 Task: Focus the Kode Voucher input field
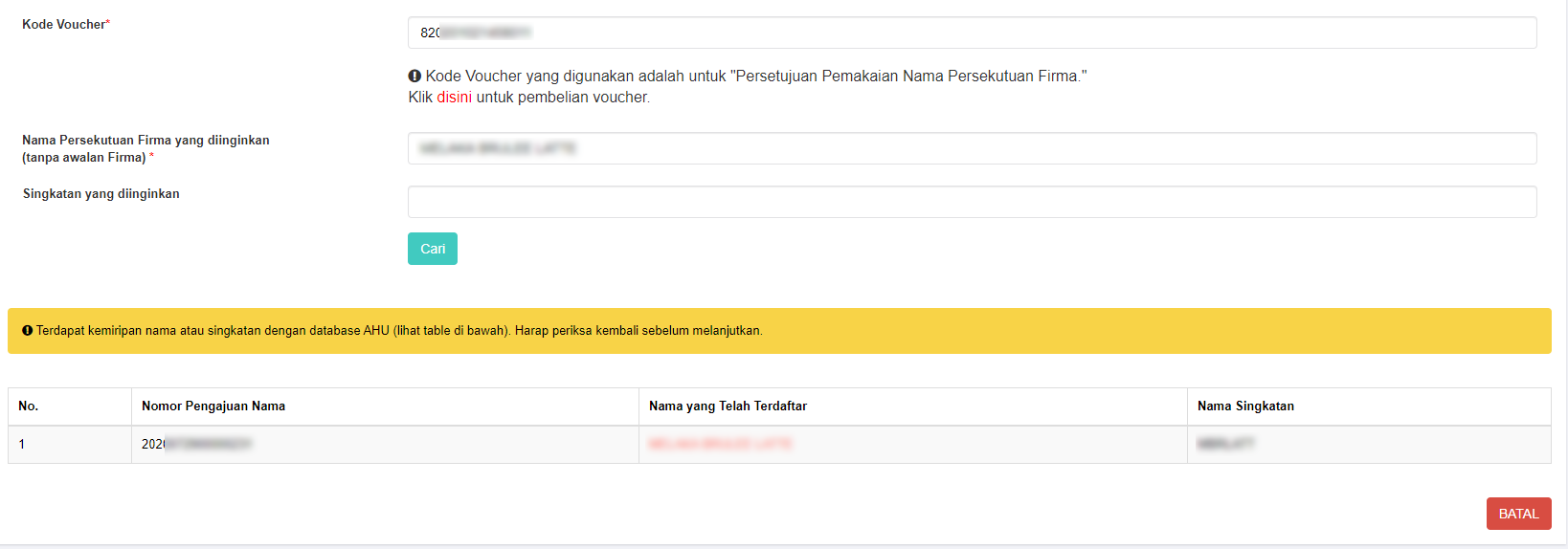click(972, 33)
